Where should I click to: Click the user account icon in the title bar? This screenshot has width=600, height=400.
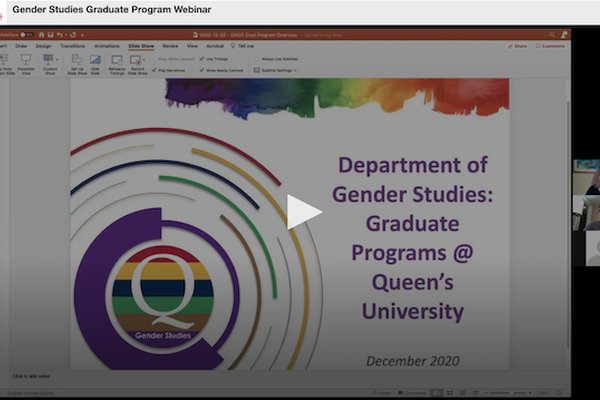click(x=564, y=35)
